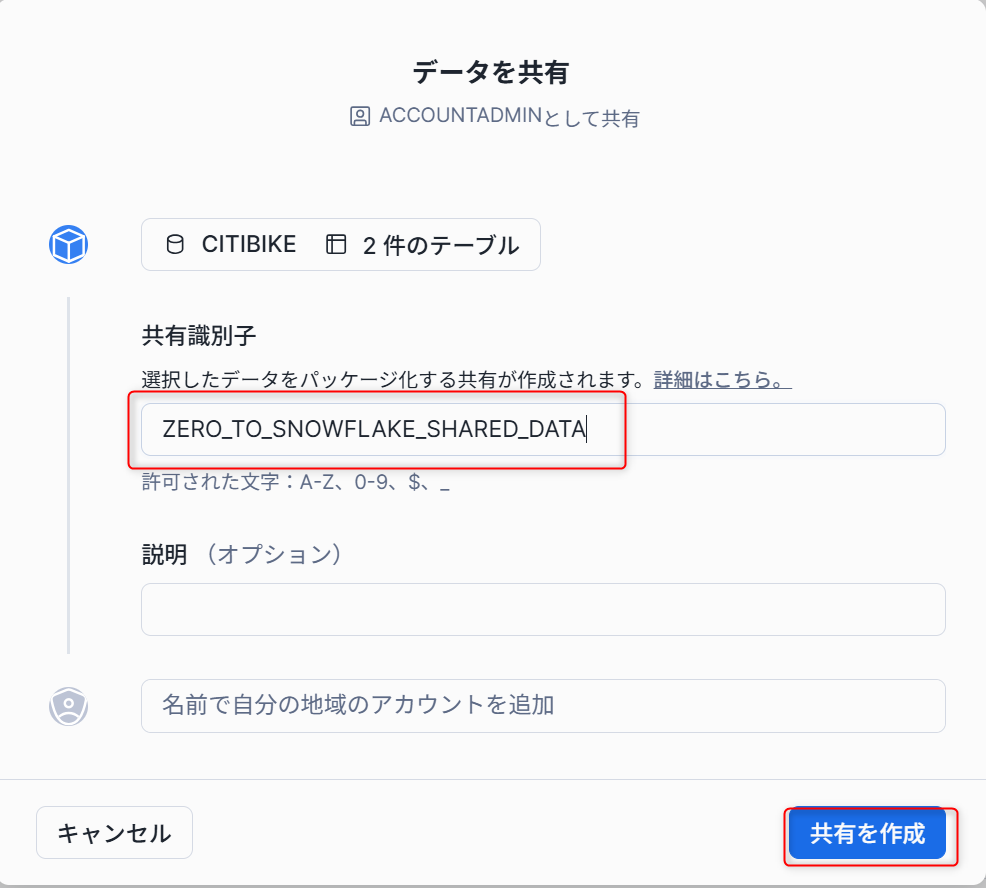Open the 詳細はこちら link
The width and height of the screenshot is (986, 888).
(x=723, y=380)
